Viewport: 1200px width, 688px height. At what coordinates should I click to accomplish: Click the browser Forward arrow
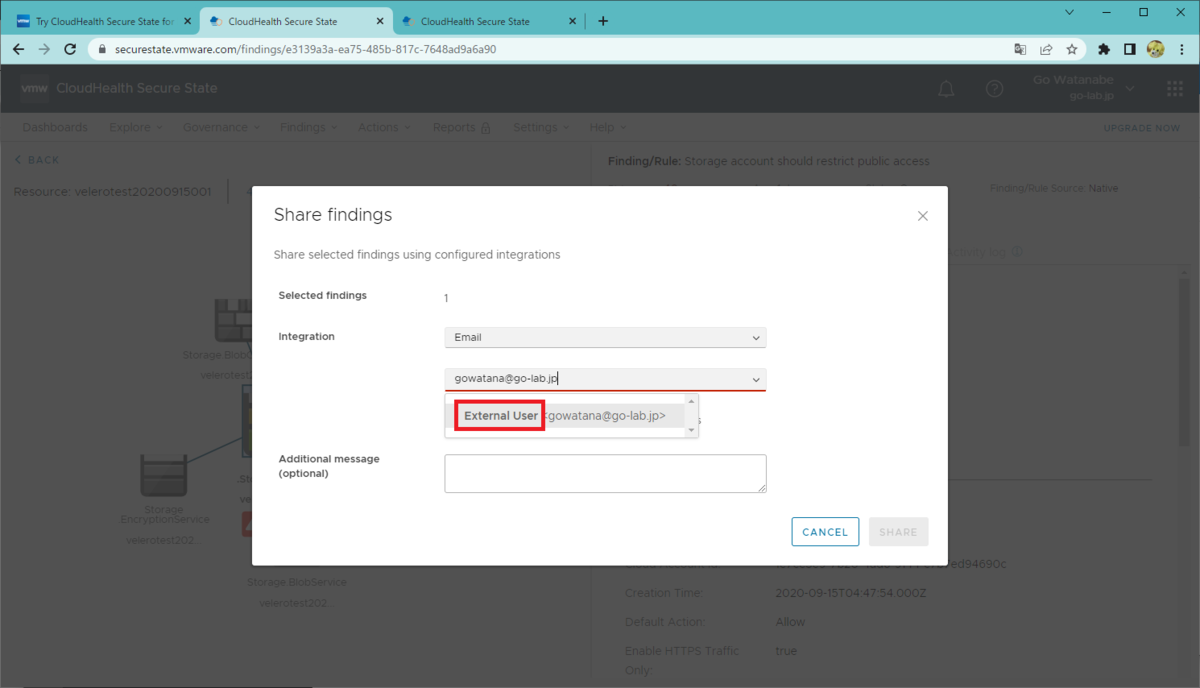pos(44,49)
